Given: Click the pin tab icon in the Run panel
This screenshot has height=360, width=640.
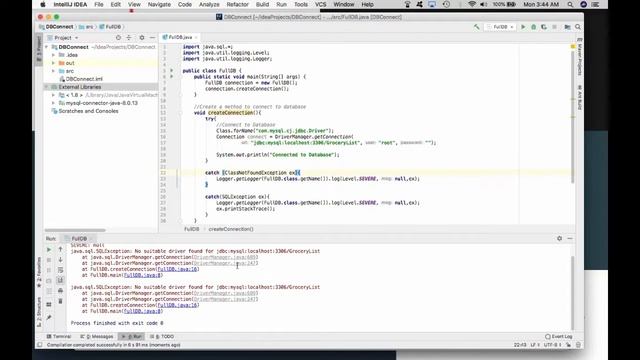Looking at the screenshot, I should pos(49,317).
